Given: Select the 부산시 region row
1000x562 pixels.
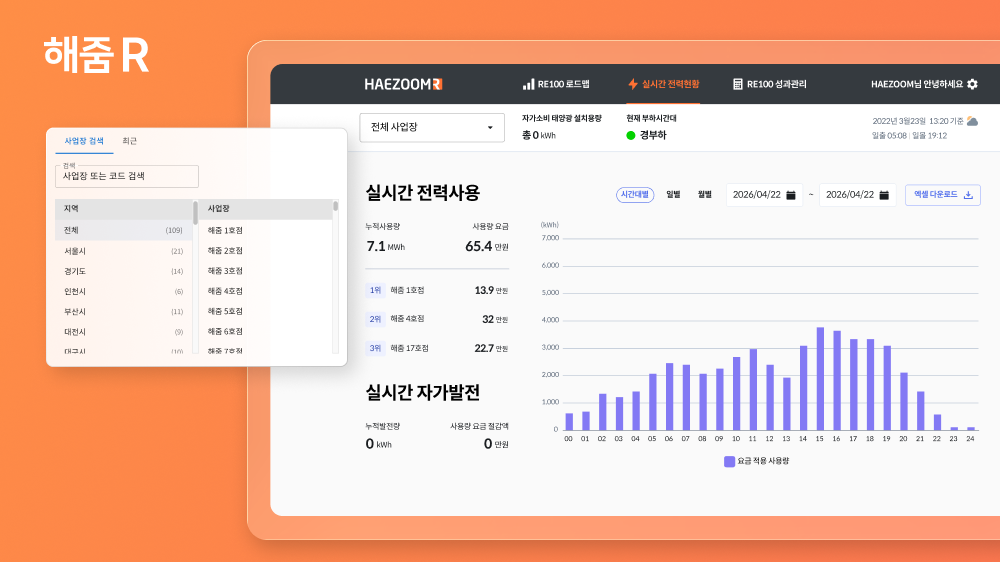Looking at the screenshot, I should coord(124,312).
